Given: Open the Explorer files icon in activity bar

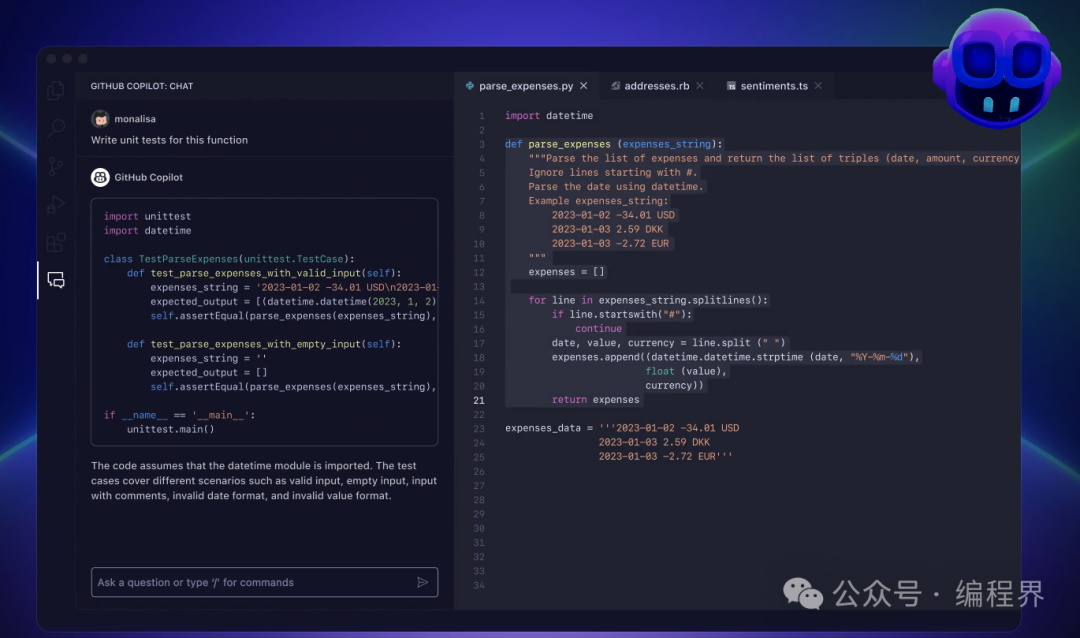Looking at the screenshot, I should (x=56, y=90).
